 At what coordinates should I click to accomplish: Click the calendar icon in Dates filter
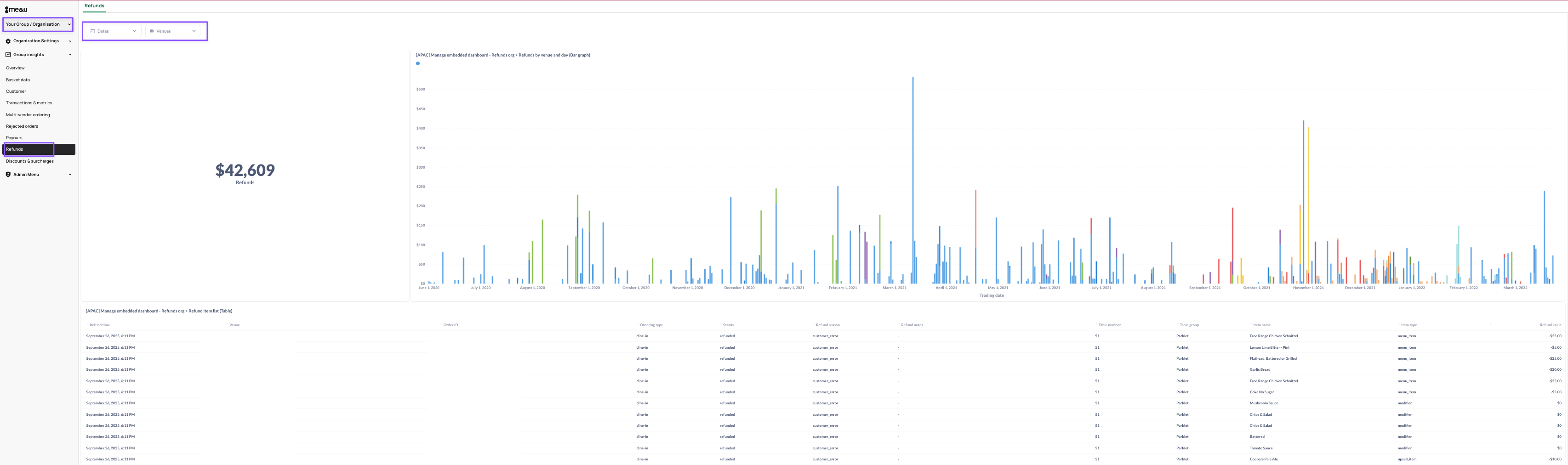point(92,31)
